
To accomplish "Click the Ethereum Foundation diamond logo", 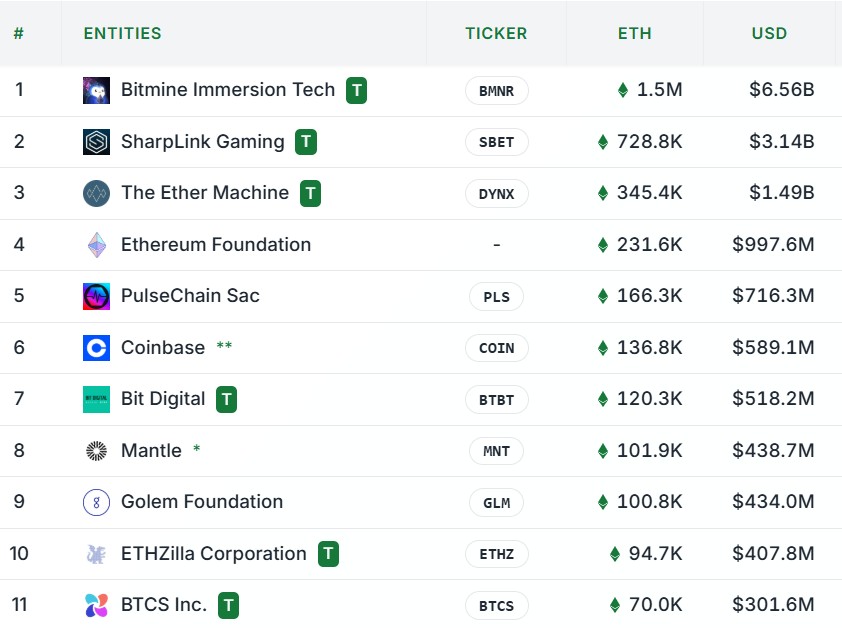I will click(96, 245).
